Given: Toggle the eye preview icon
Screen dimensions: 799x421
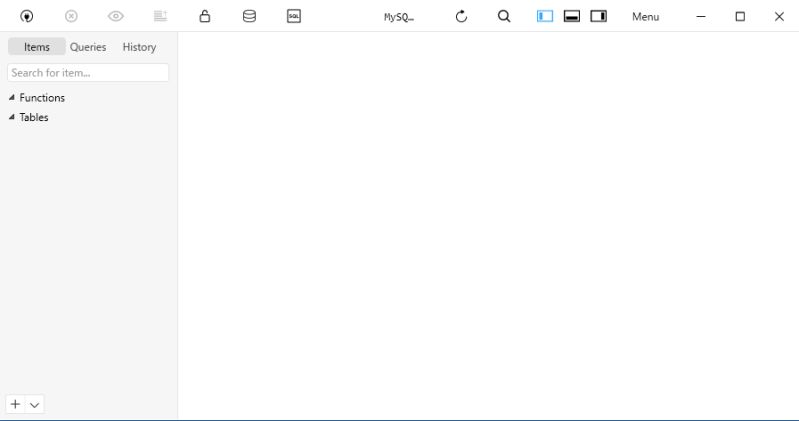Looking at the screenshot, I should click(116, 16).
